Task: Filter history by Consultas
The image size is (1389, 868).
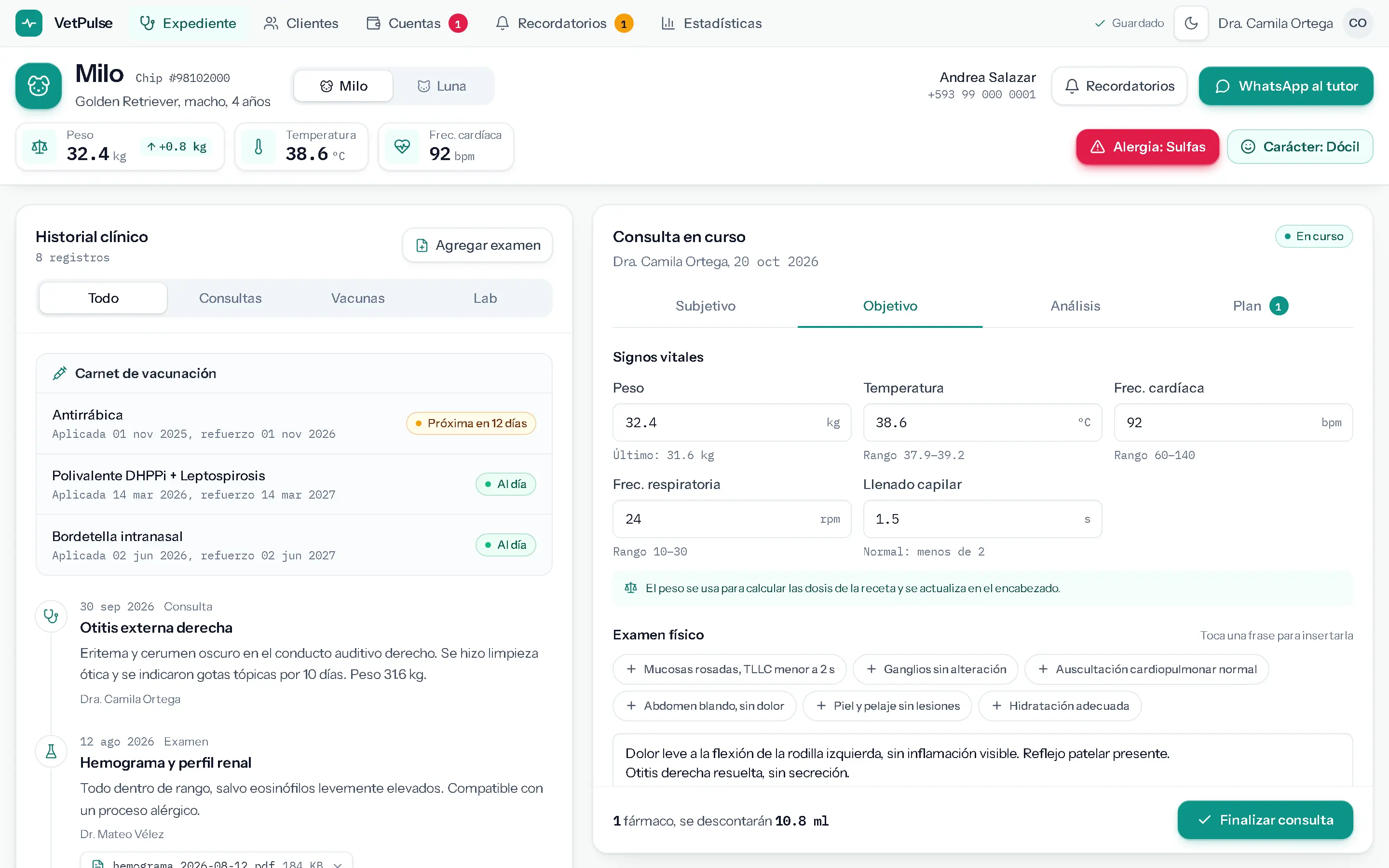Action: pyautogui.click(x=230, y=298)
